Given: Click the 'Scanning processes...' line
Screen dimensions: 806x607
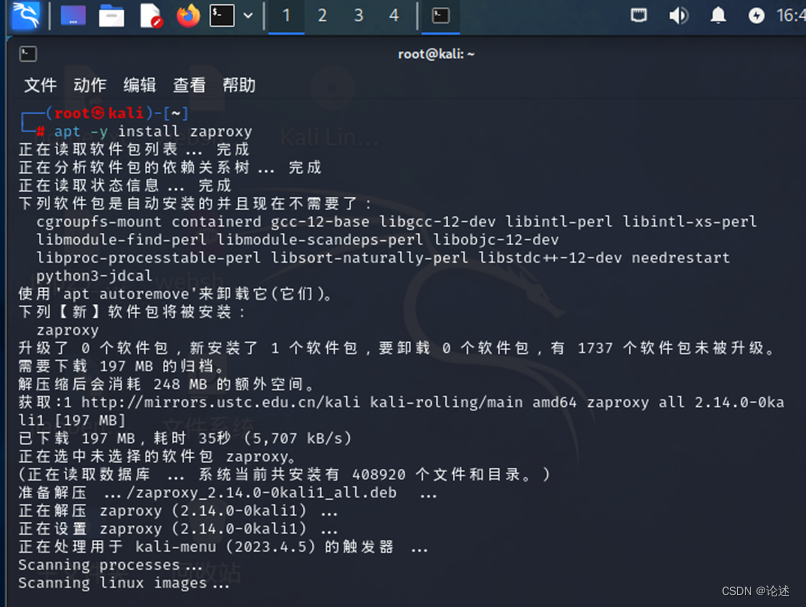Looking at the screenshot, I should click(111, 565).
